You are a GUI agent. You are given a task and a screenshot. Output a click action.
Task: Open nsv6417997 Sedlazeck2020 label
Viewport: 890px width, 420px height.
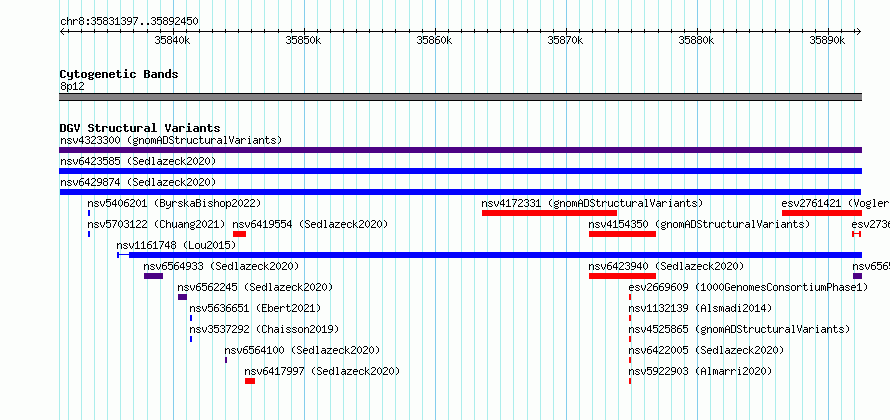coord(322,371)
